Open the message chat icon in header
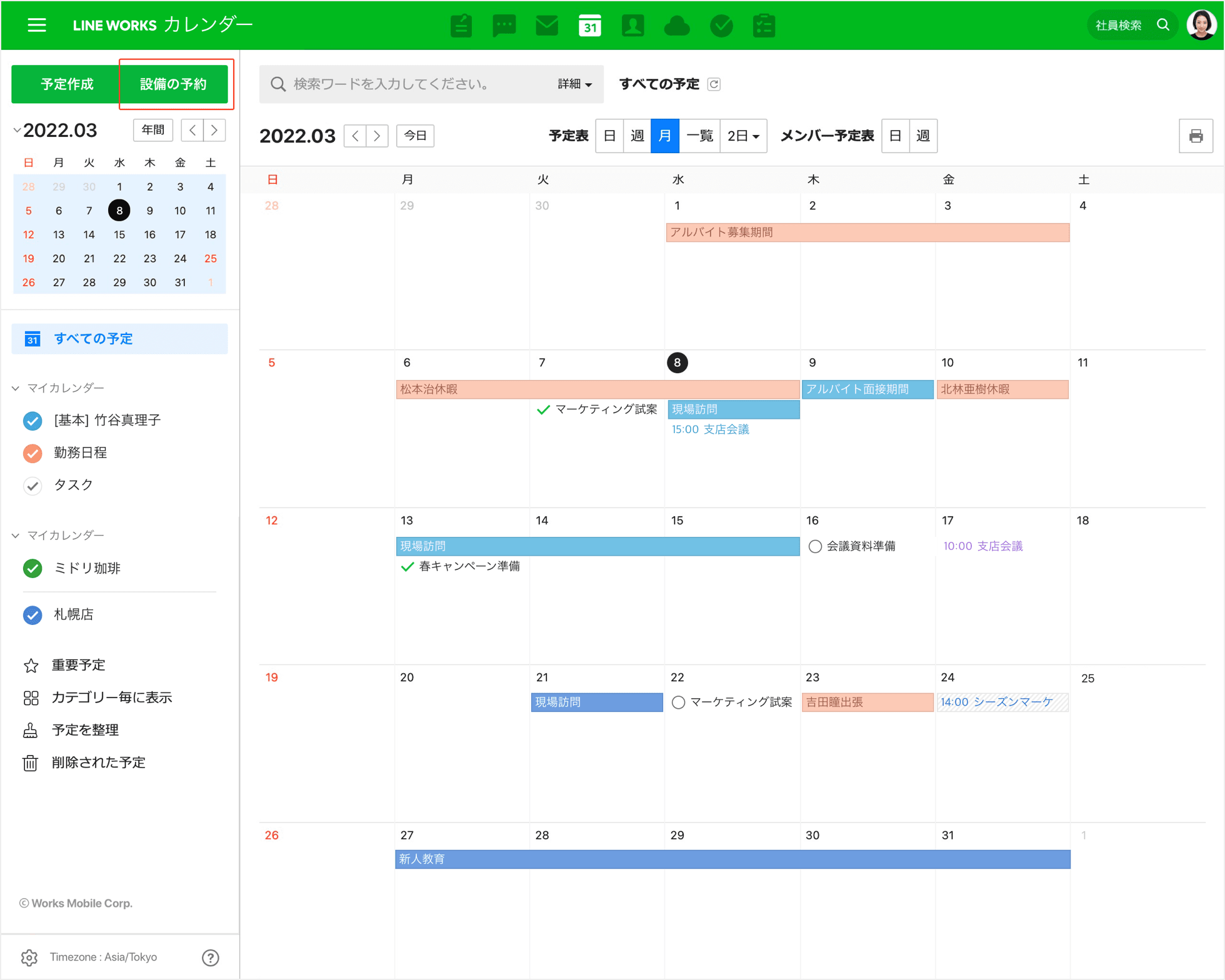 [x=504, y=26]
